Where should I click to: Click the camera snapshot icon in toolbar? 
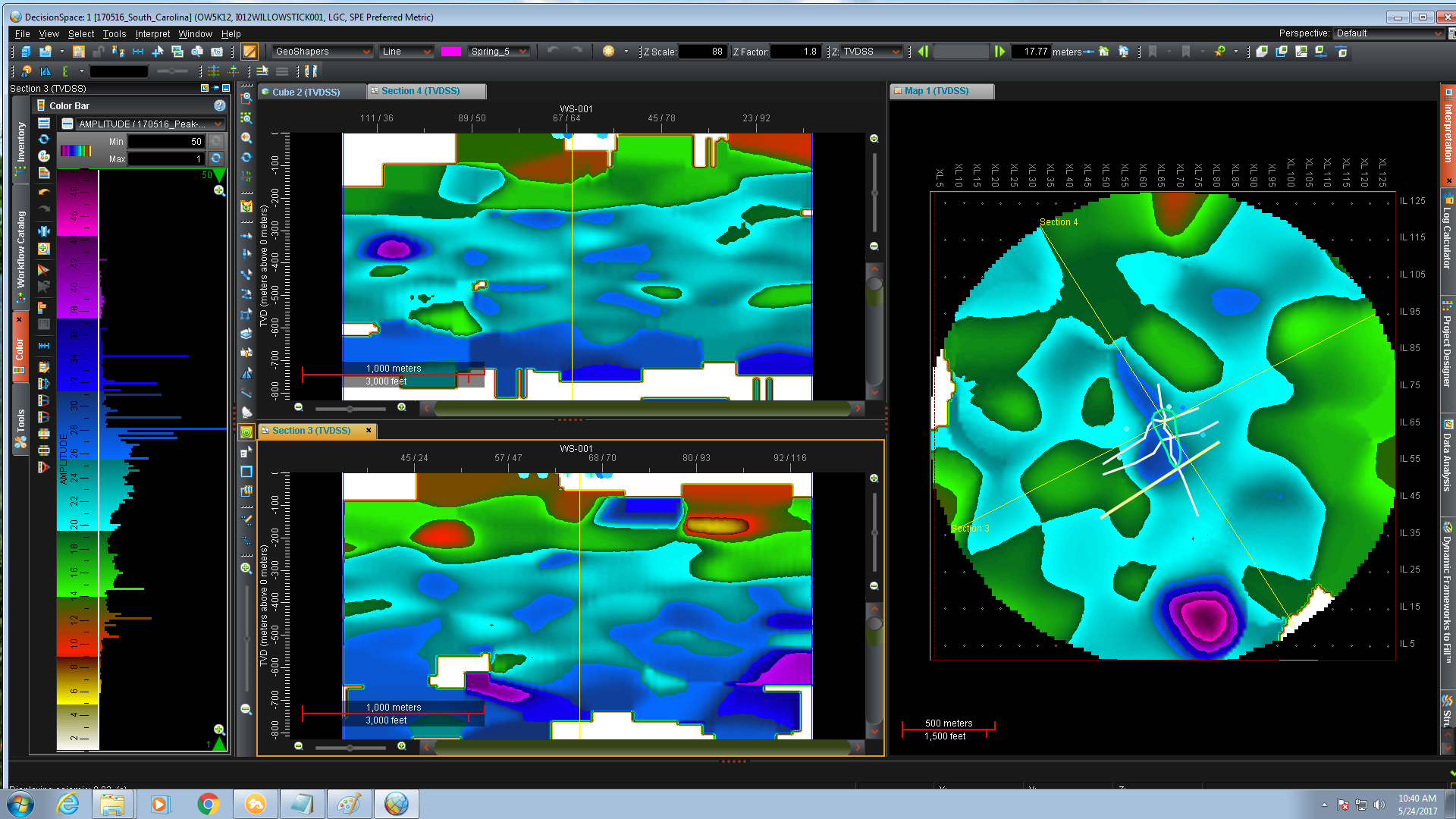[217, 52]
